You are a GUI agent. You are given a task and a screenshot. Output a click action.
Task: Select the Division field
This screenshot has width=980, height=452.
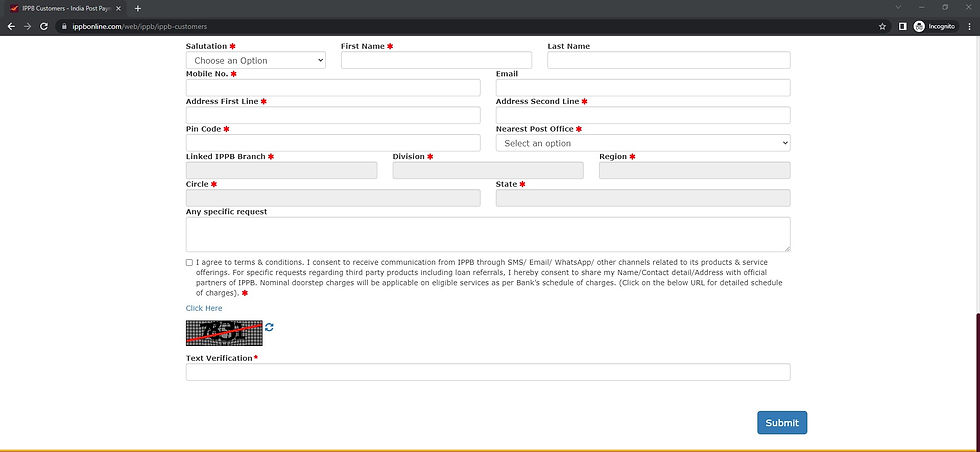(488, 171)
